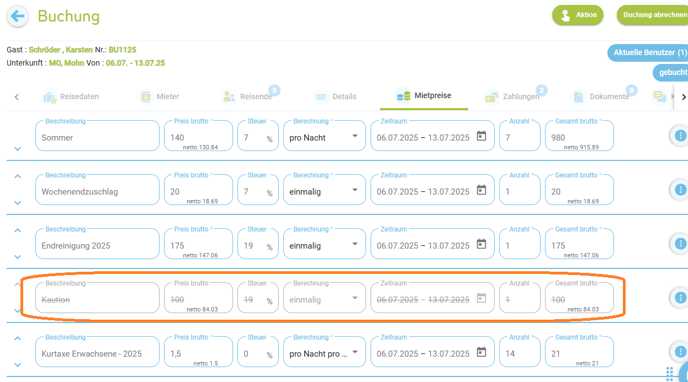Click Anzahl field showing 14
This screenshot has height=382, width=688.
520,352
